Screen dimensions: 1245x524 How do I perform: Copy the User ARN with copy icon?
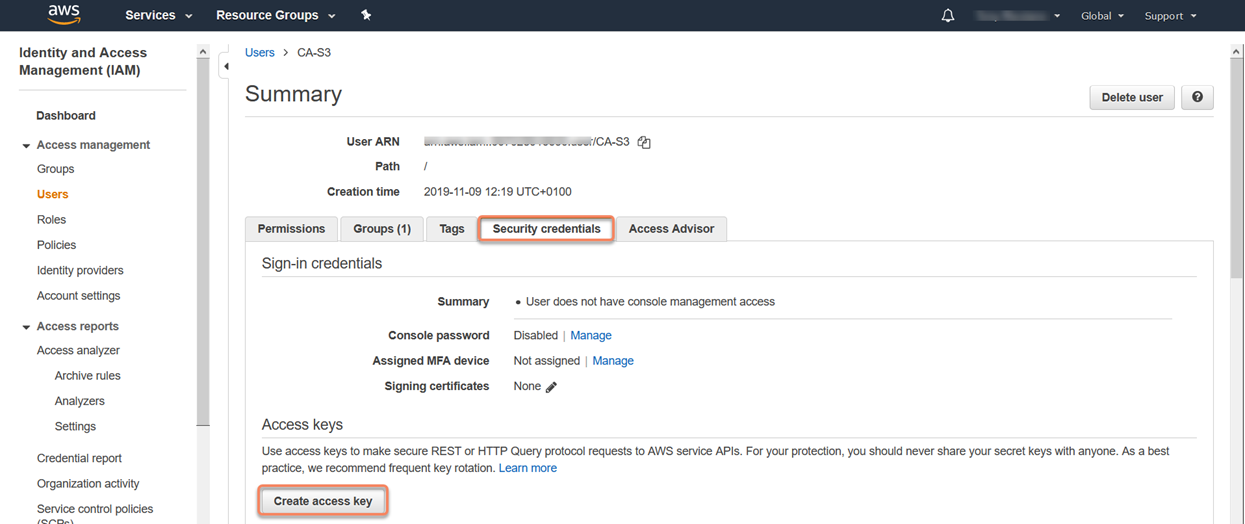(x=644, y=143)
